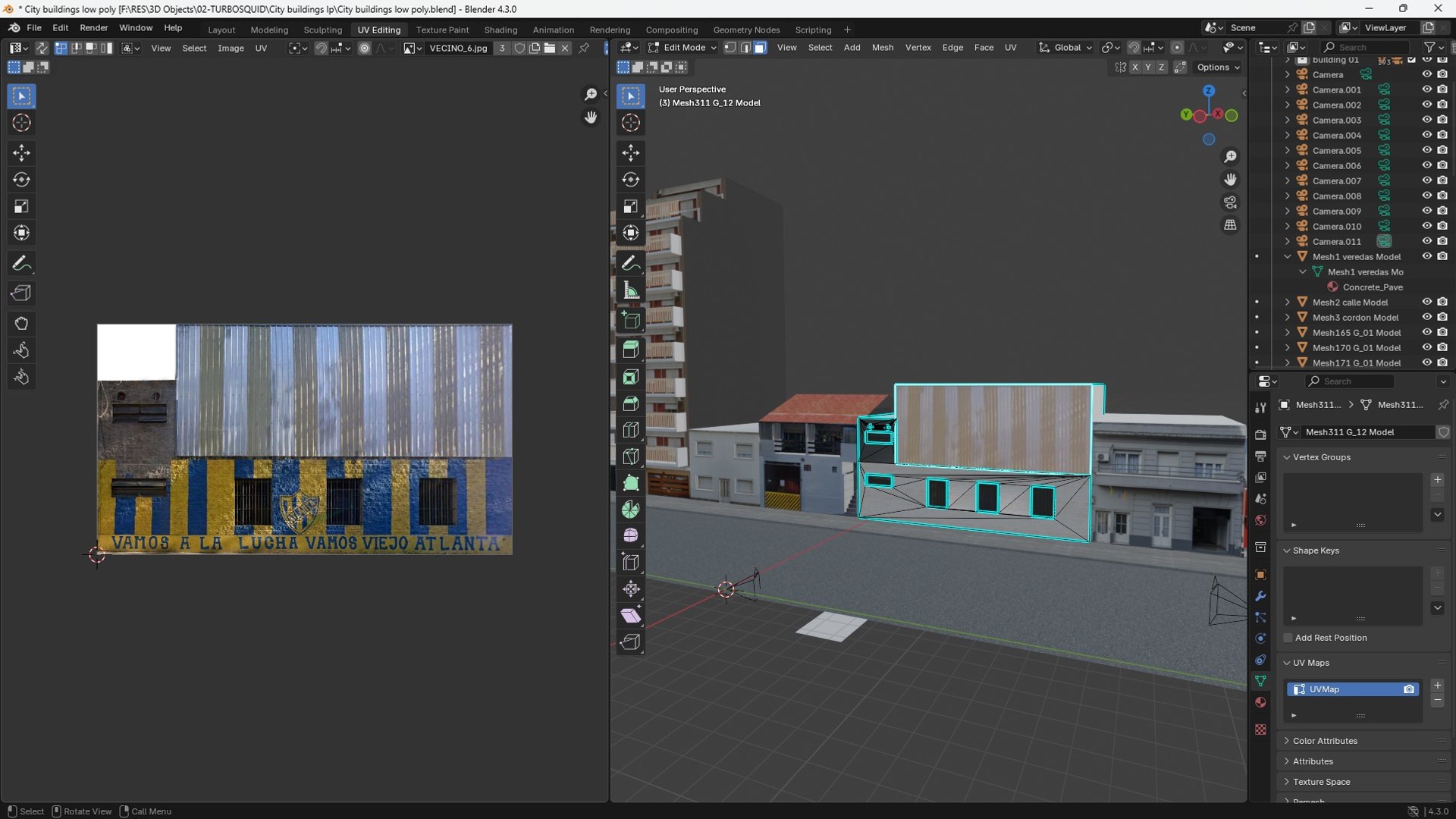Switch to face select mode

pos(760,48)
